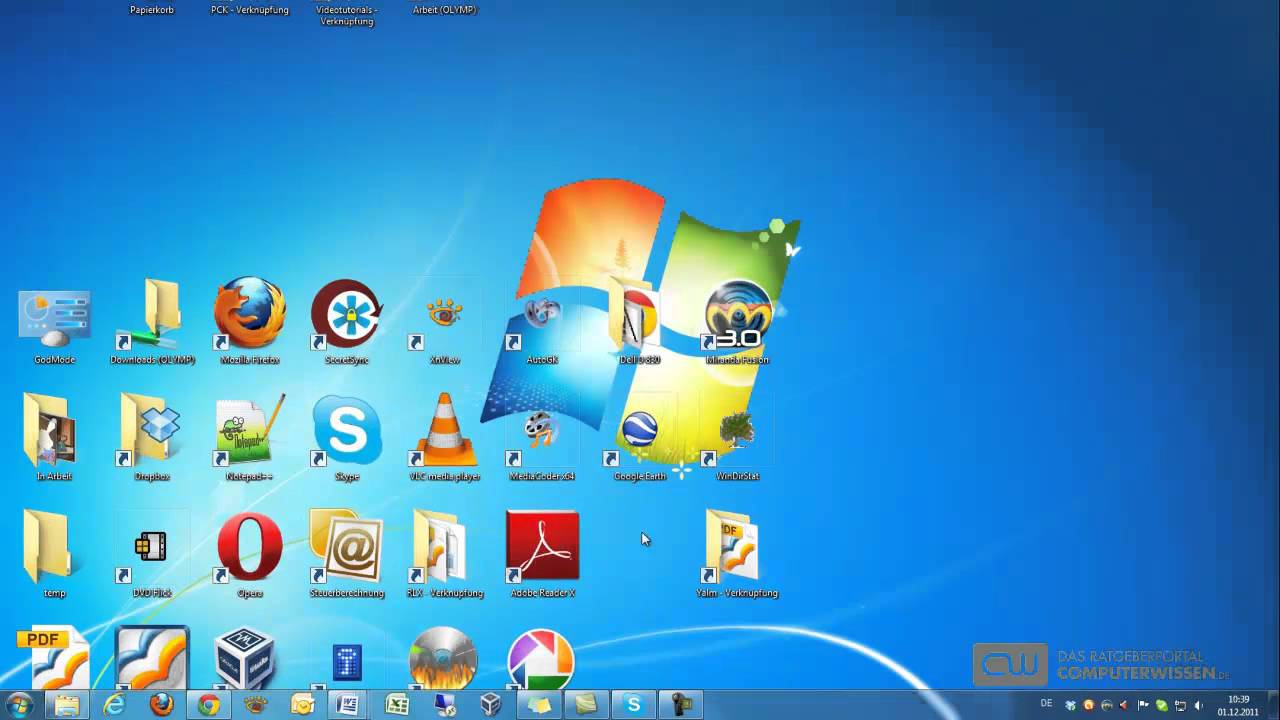Open the Dropbox tray icon
Viewport: 1280px width, 720px height.
(x=1071, y=705)
